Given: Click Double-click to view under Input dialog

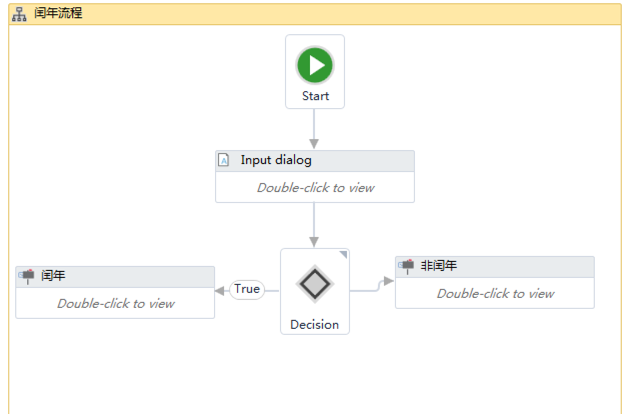Looking at the screenshot, I should click(x=315, y=187).
